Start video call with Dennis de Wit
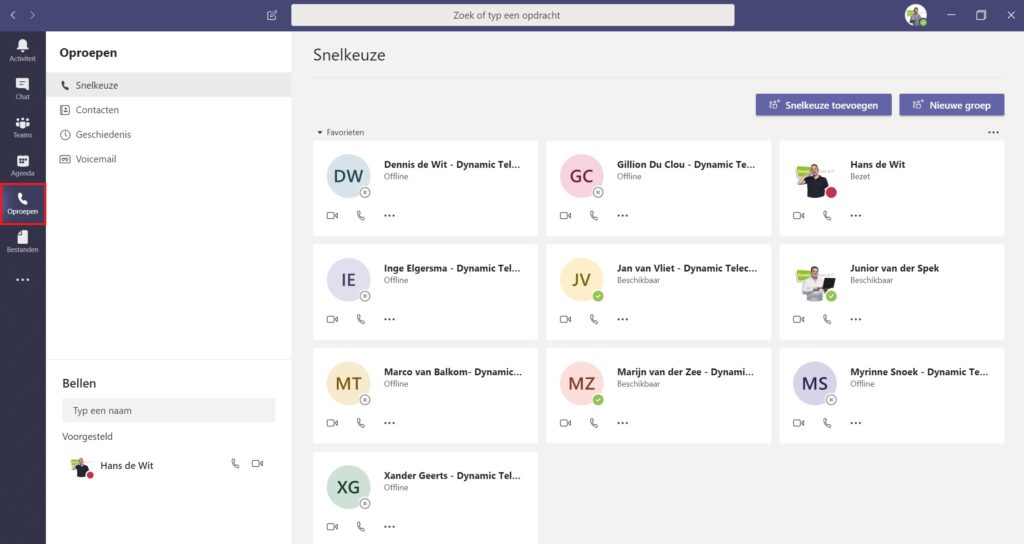The width and height of the screenshot is (1024, 544). point(332,216)
